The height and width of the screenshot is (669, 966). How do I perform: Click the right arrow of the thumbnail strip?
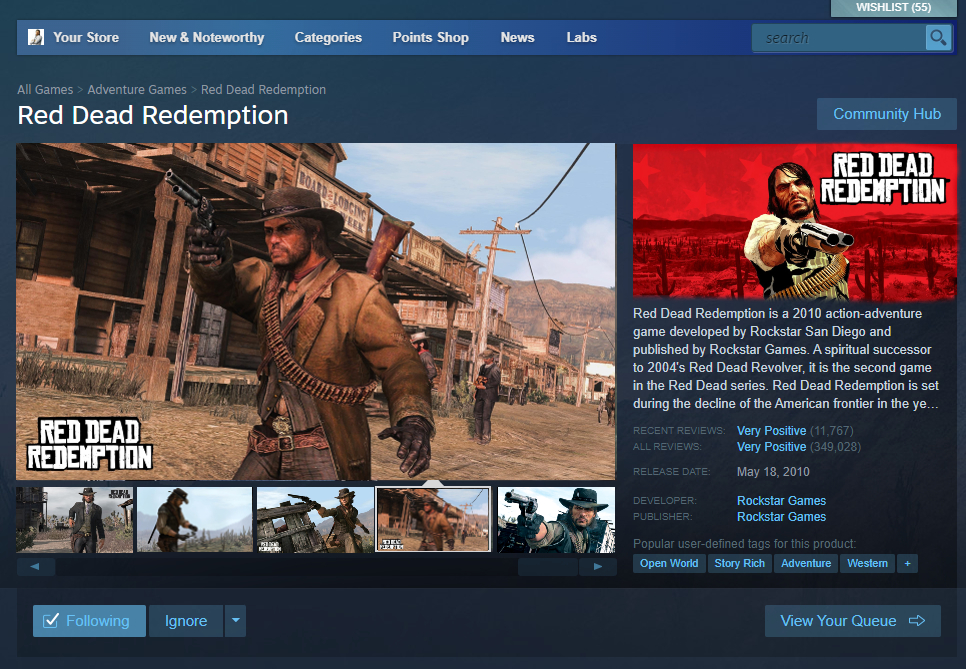pos(598,566)
